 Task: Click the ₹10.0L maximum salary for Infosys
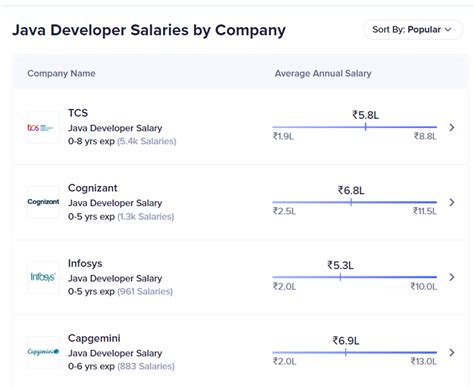tap(424, 286)
